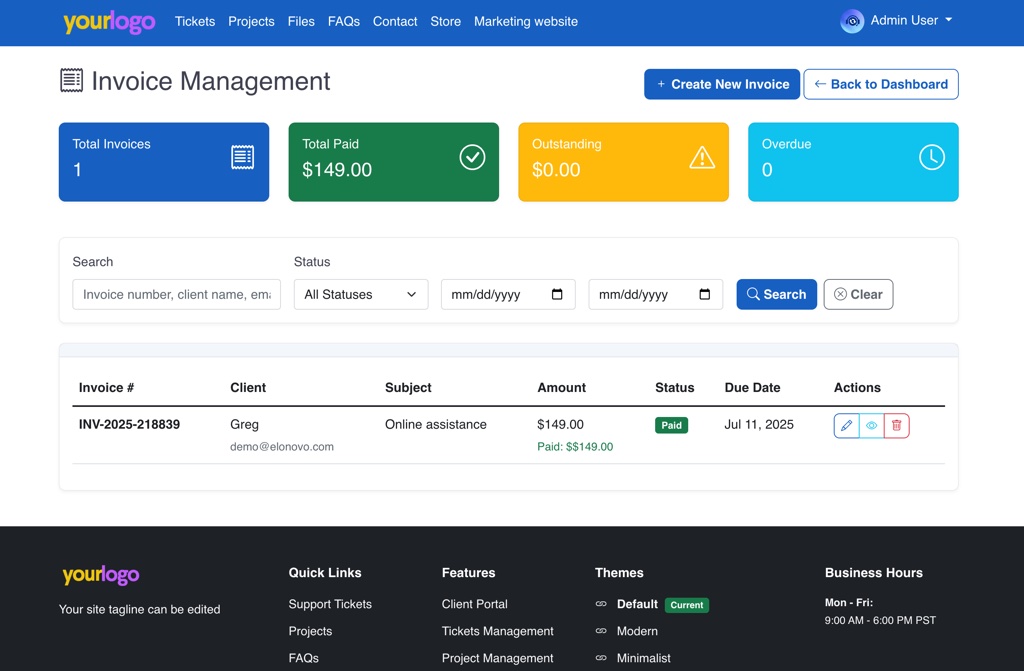Click the warning triangle on Outstanding card
Image resolution: width=1024 pixels, height=671 pixels.
[x=702, y=157]
